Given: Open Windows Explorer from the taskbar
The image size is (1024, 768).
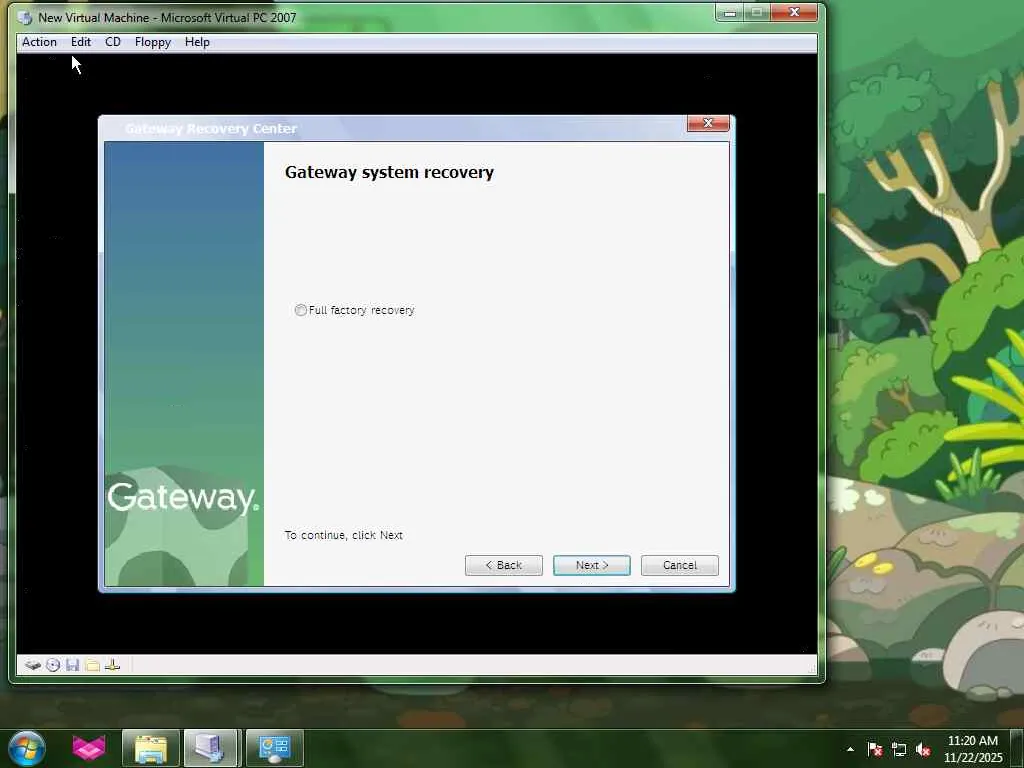Looking at the screenshot, I should 151,748.
